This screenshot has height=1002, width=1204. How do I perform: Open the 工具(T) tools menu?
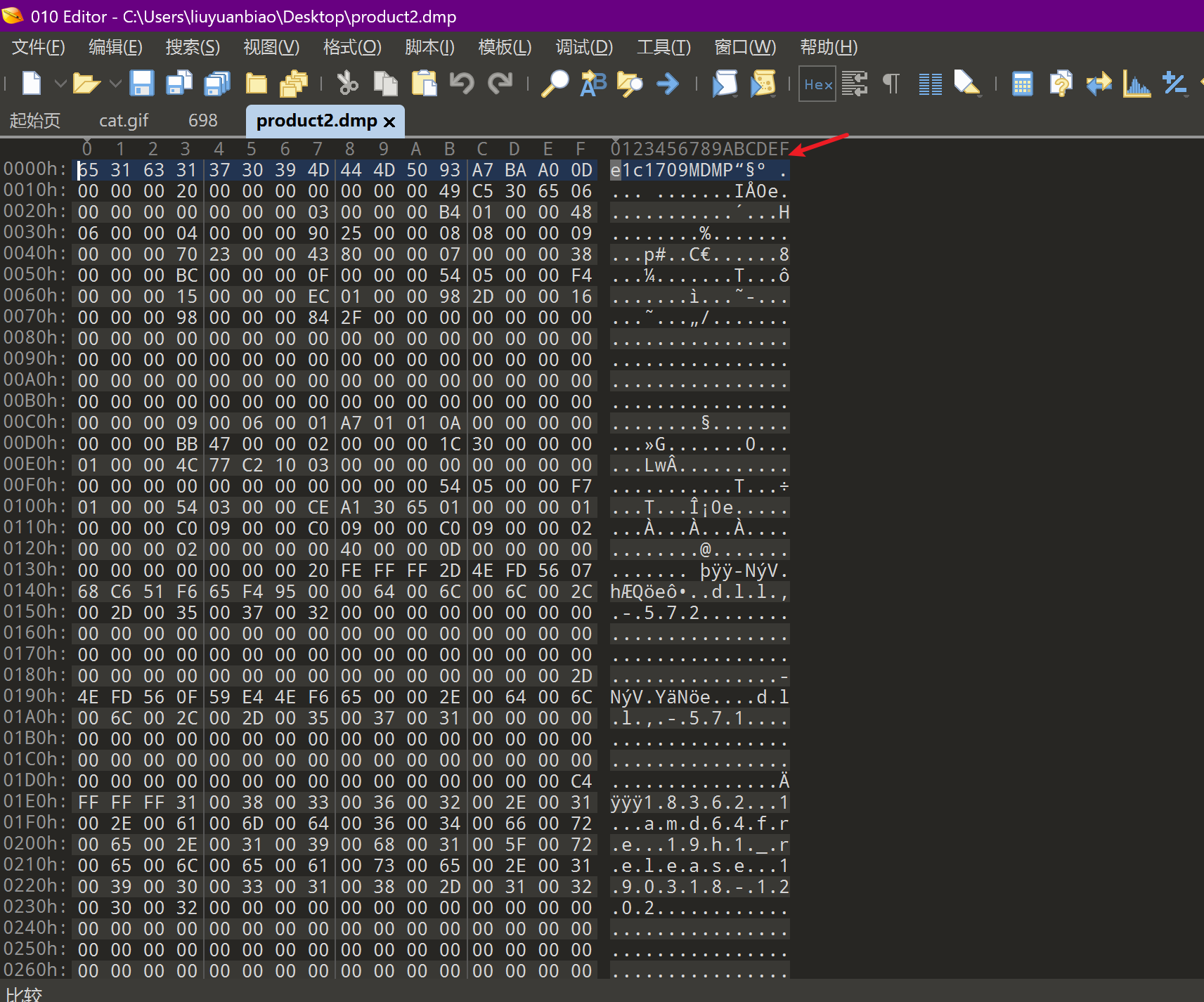663,47
